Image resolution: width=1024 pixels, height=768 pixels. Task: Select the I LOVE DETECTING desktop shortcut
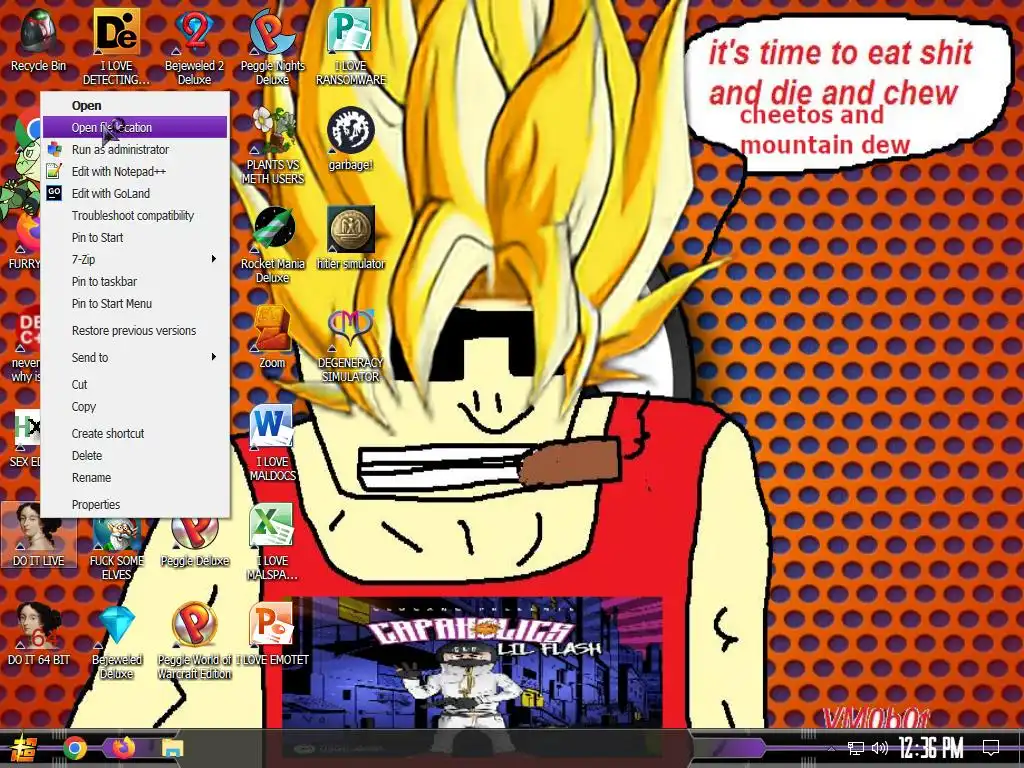[116, 46]
